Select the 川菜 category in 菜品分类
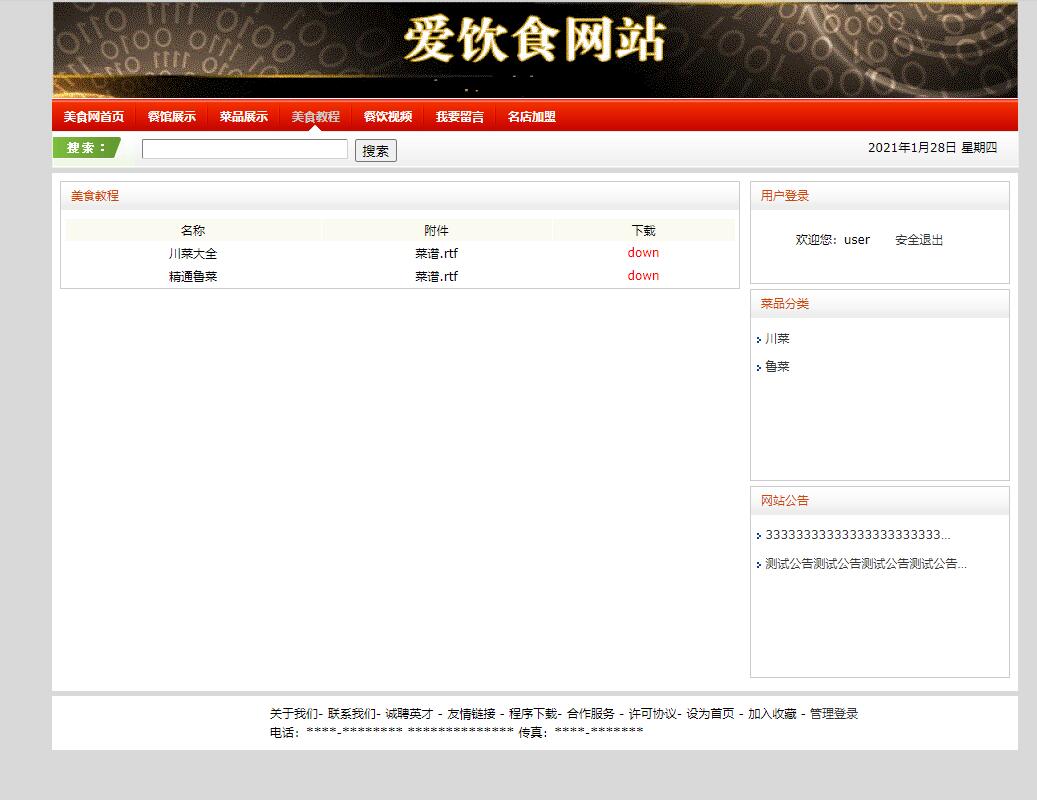 pyautogui.click(x=777, y=338)
